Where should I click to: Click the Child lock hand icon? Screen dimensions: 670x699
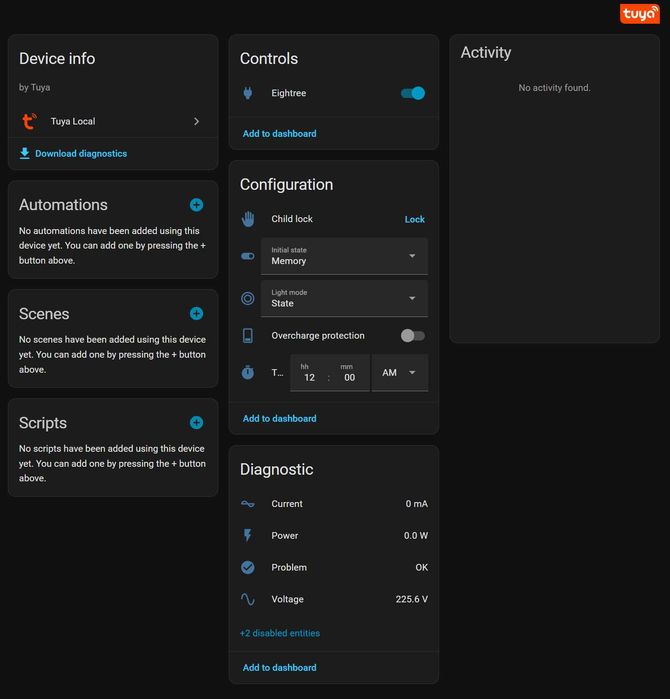[x=248, y=219]
